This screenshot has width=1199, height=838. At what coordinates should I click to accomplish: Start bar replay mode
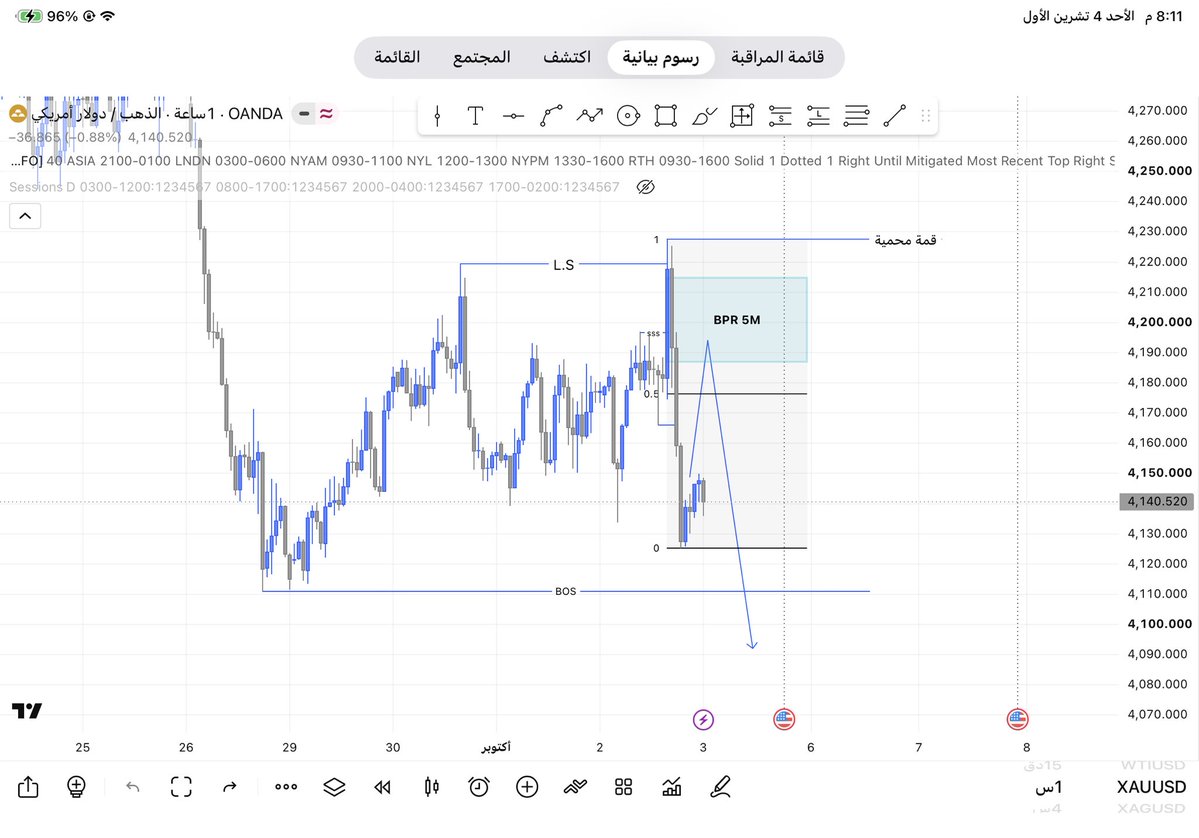[x=382, y=787]
